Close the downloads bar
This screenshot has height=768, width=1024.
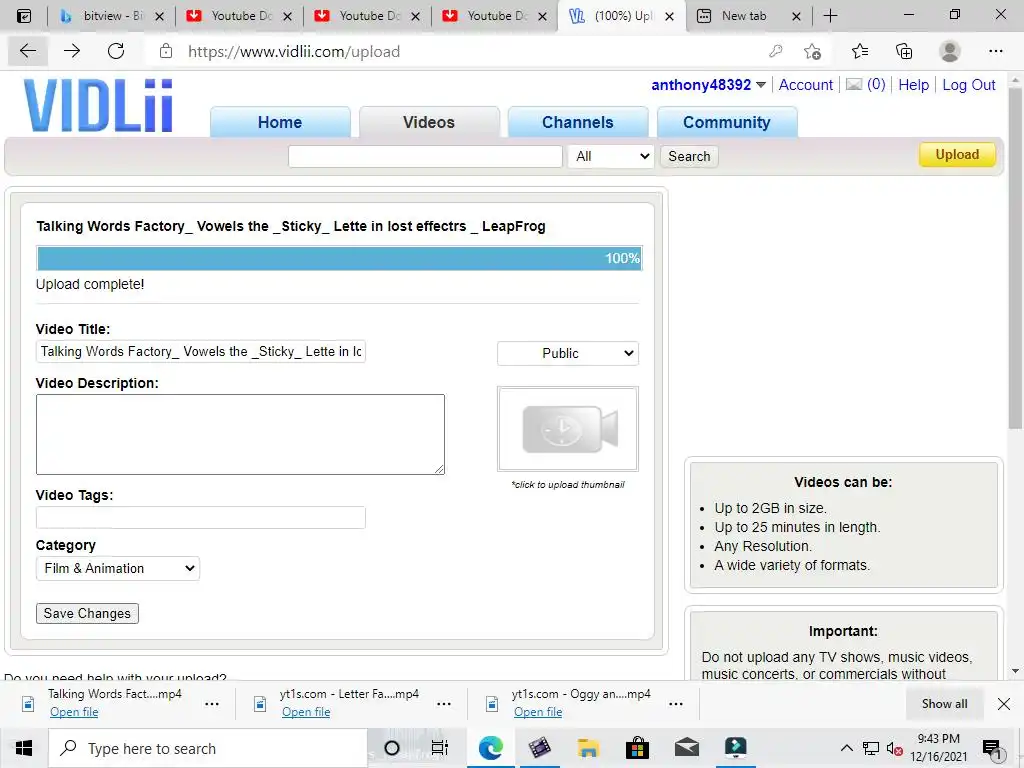click(x=1004, y=703)
